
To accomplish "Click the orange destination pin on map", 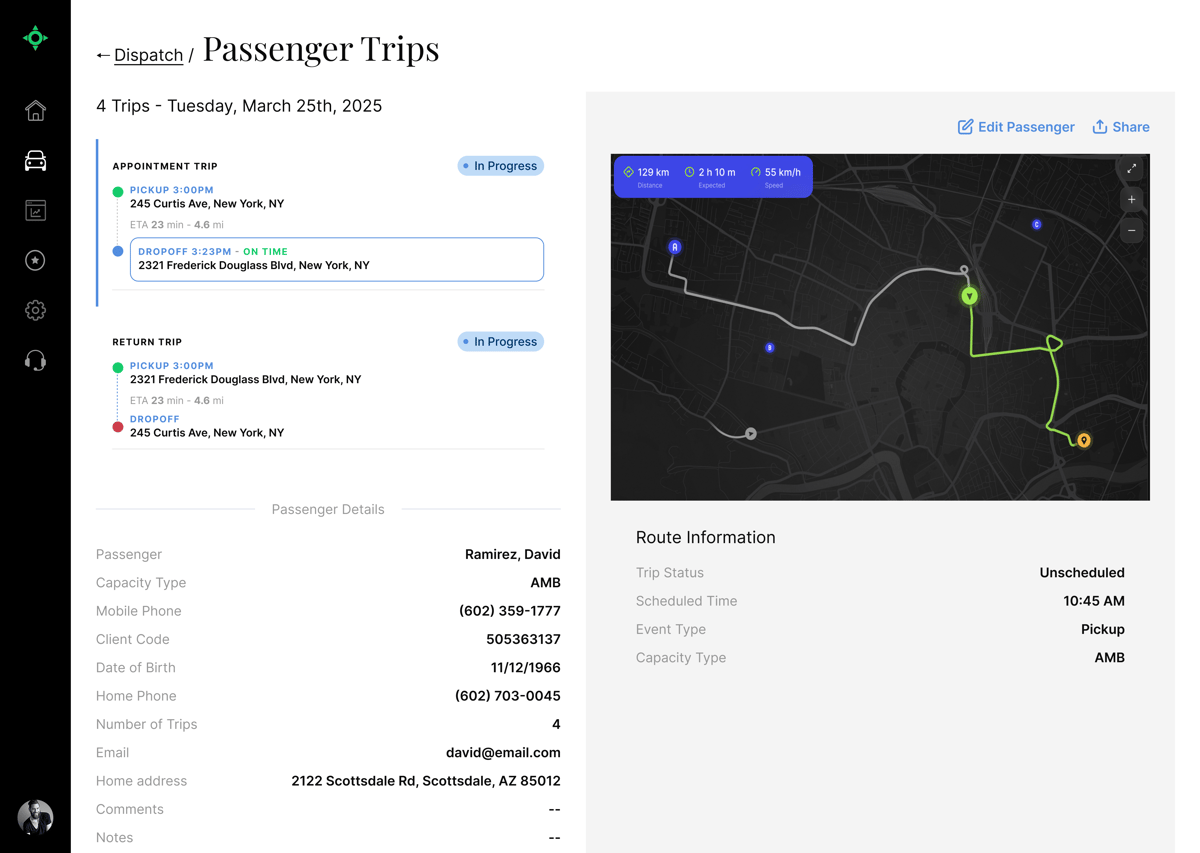I will click(1084, 440).
